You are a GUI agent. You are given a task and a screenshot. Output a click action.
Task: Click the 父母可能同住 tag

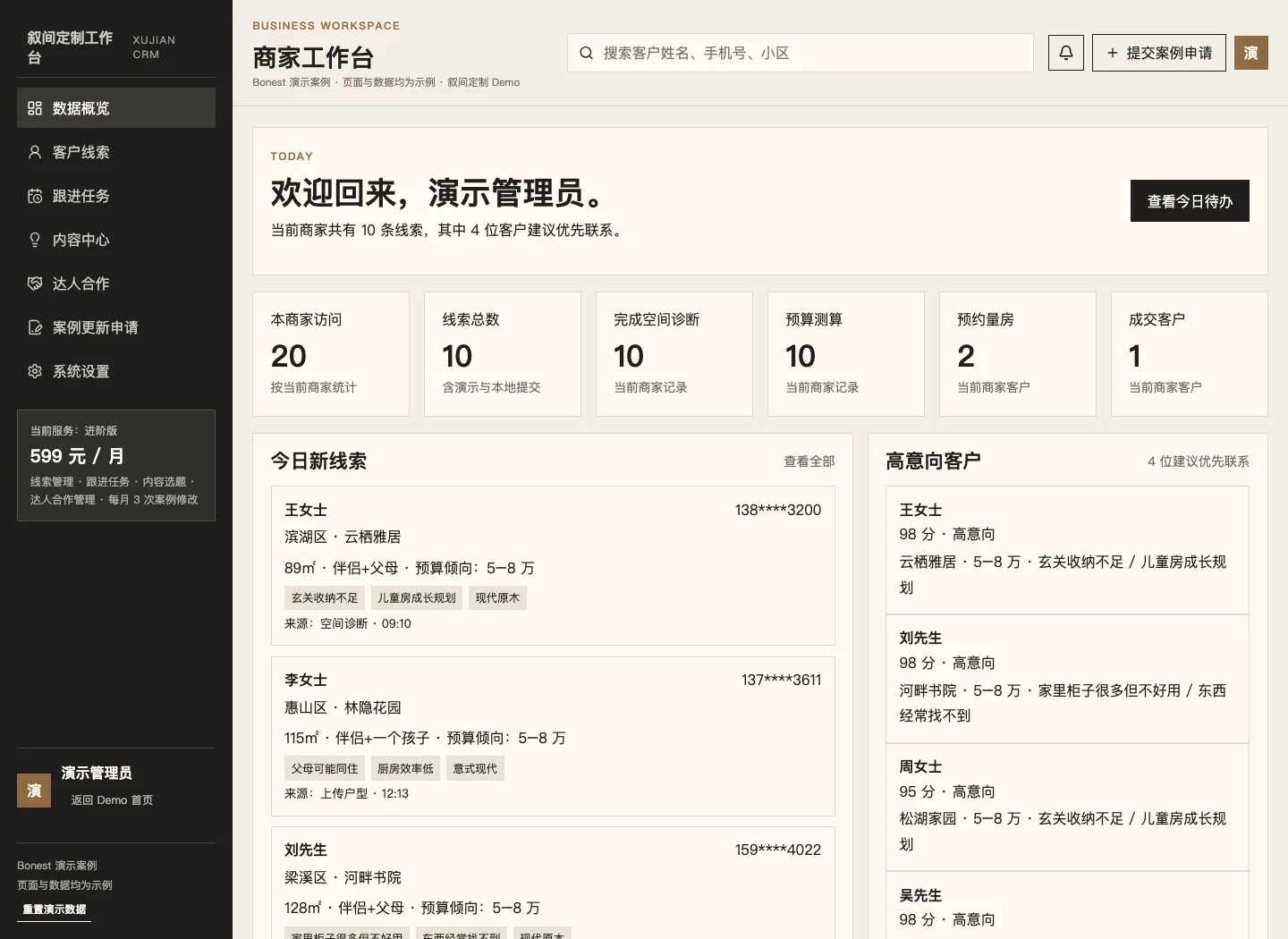click(325, 769)
